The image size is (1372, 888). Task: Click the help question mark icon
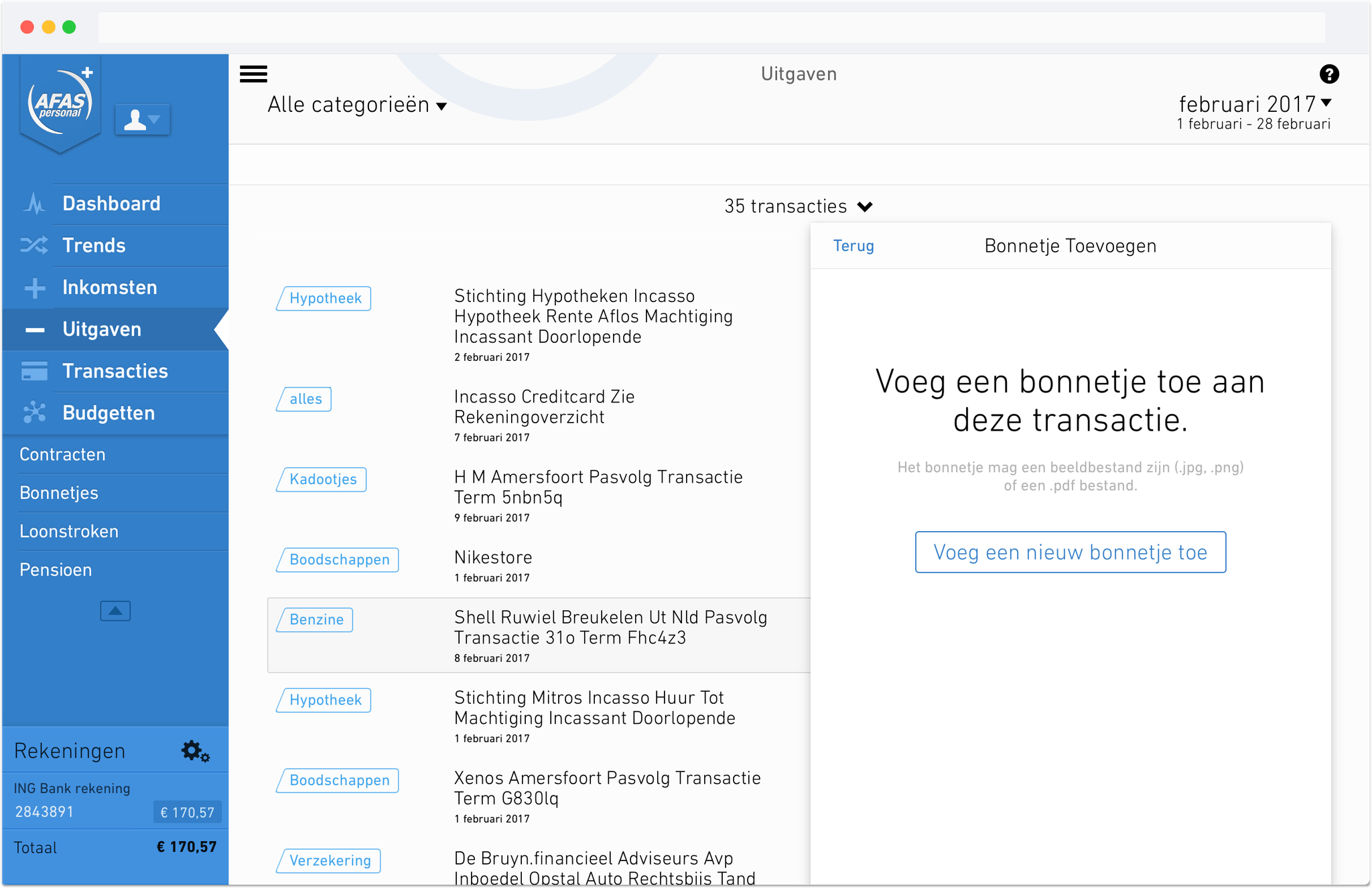1329,74
